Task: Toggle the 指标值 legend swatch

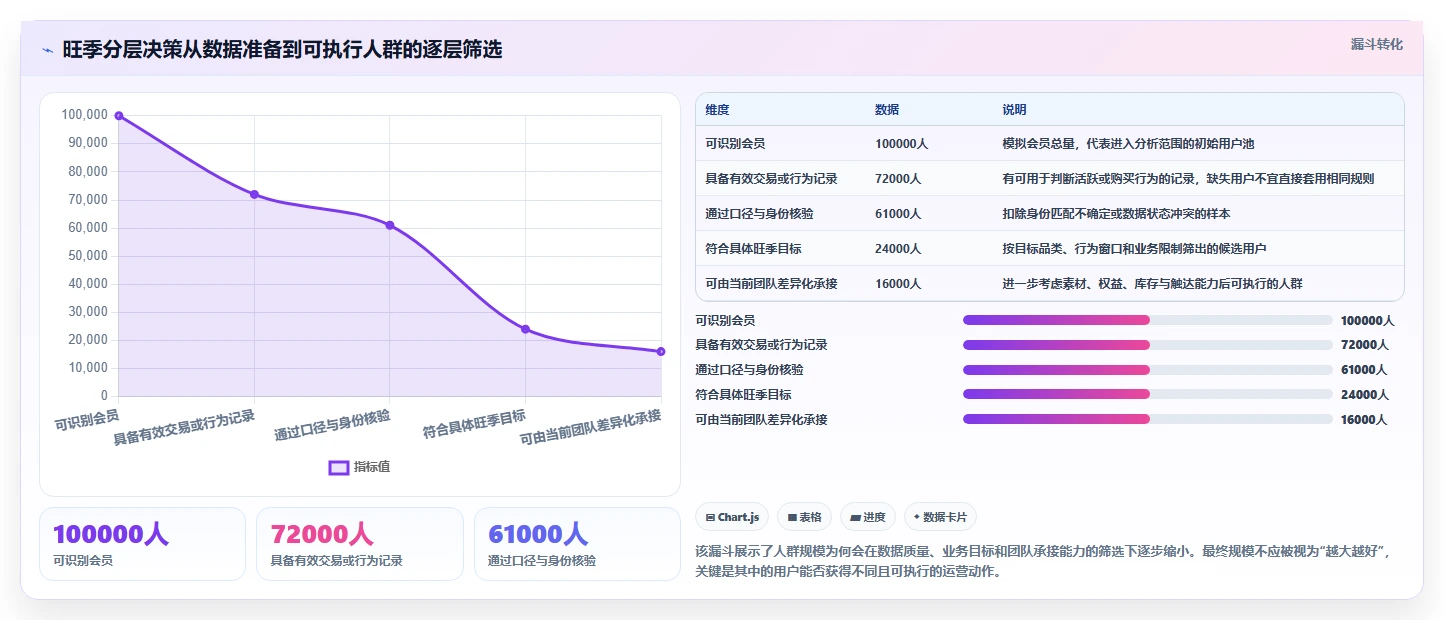Action: (339, 467)
